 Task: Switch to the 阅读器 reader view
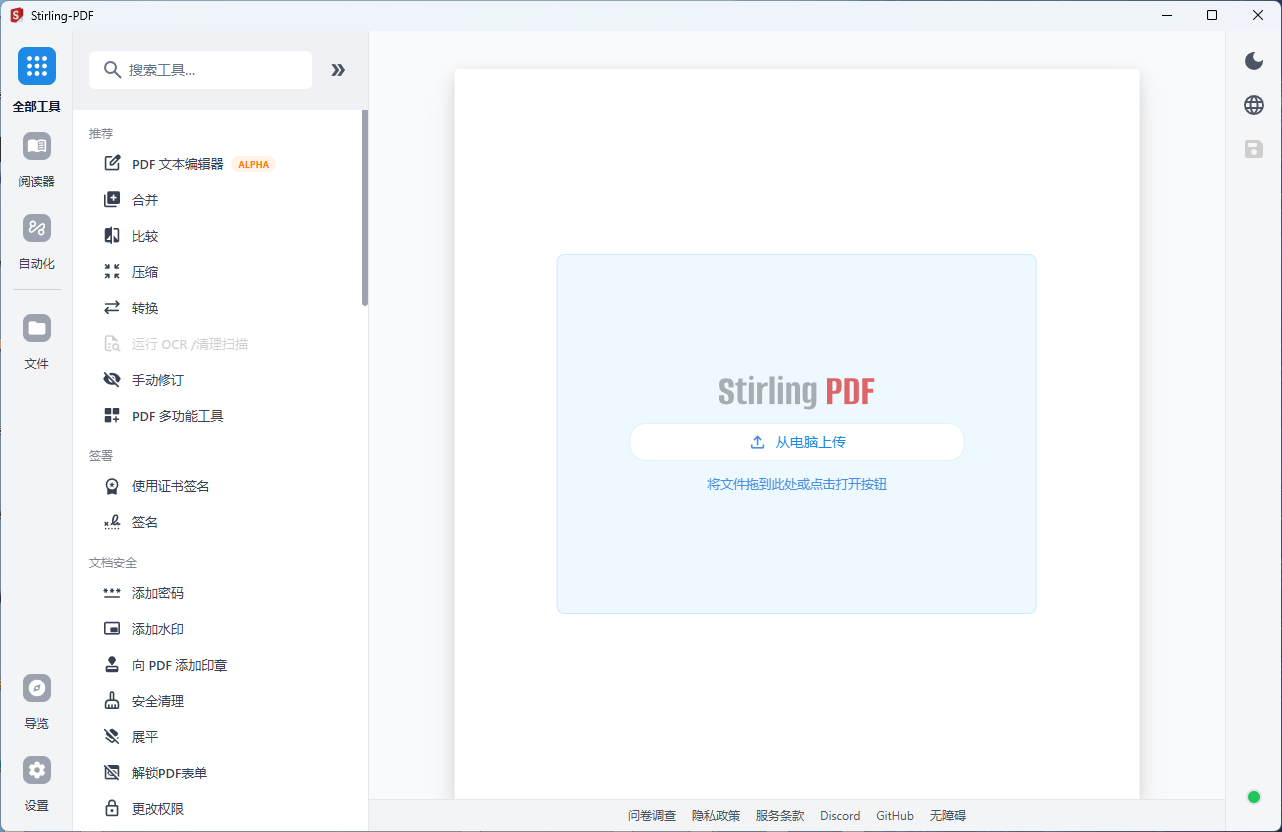click(x=36, y=155)
